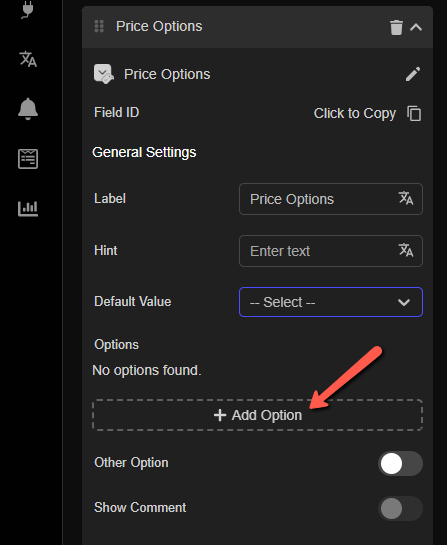Screen dimensions: 447x545
Task: Open the integrations plug icon in sidebar
Action: (27, 9)
